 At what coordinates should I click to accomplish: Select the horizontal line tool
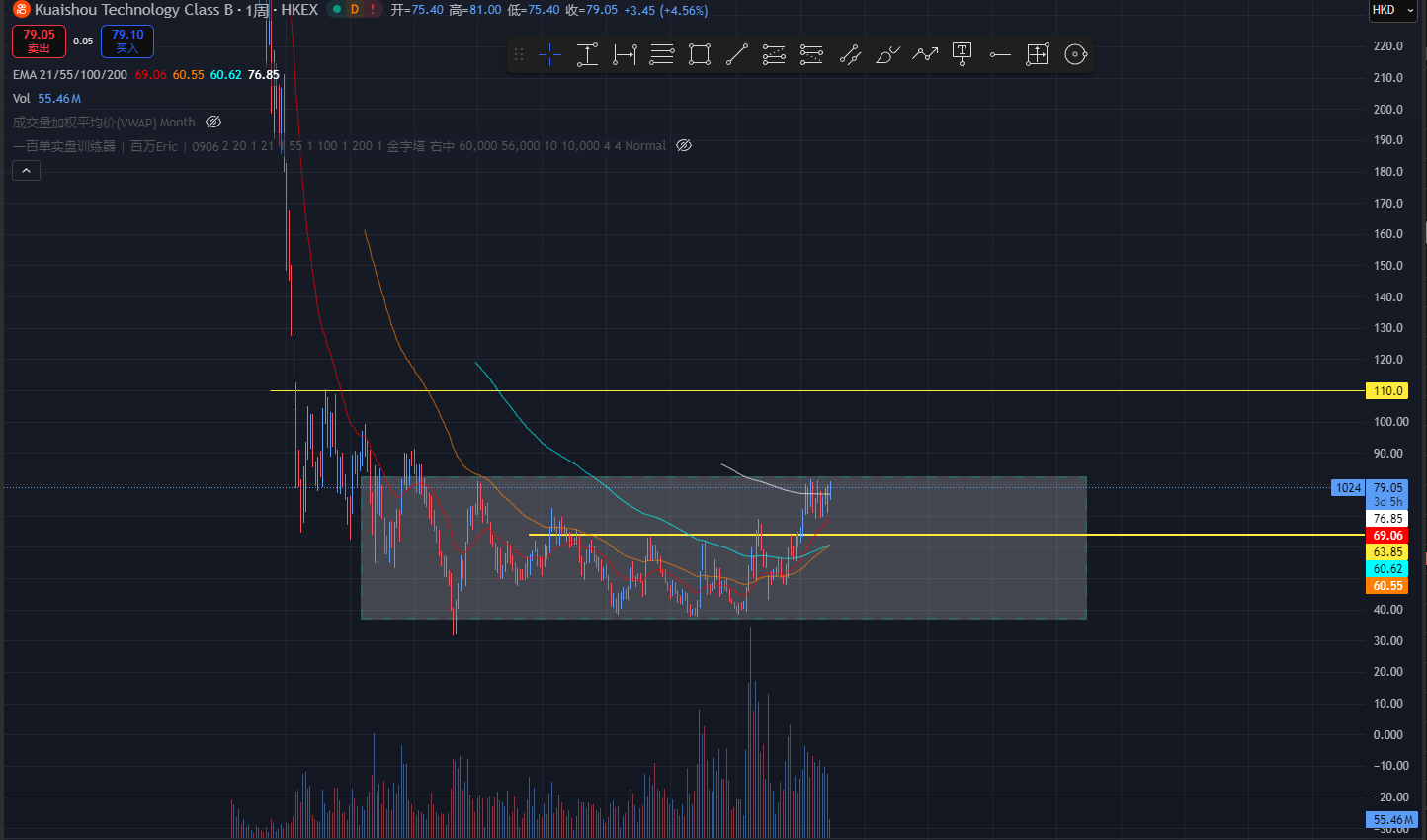[1000, 55]
